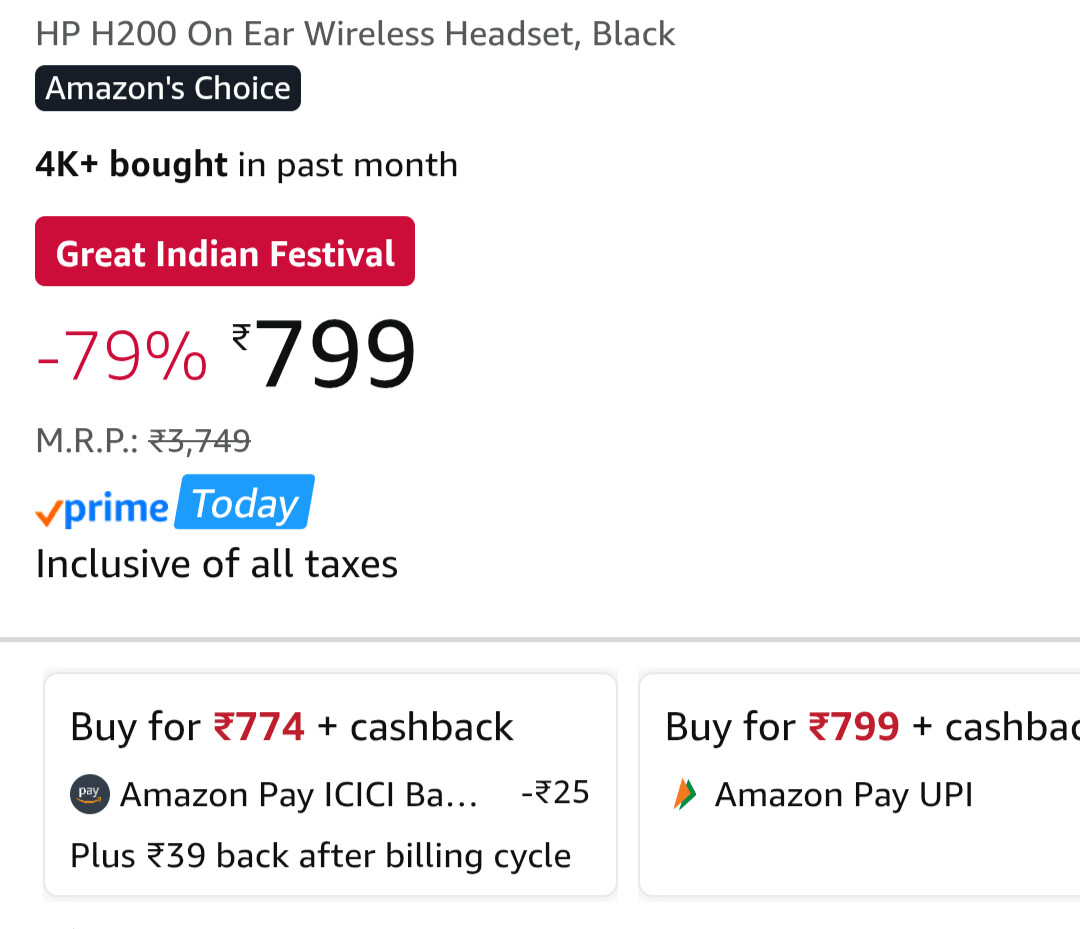The width and height of the screenshot is (1080, 929).
Task: Click the Amazon Pay UPI offer label
Action: (x=843, y=795)
